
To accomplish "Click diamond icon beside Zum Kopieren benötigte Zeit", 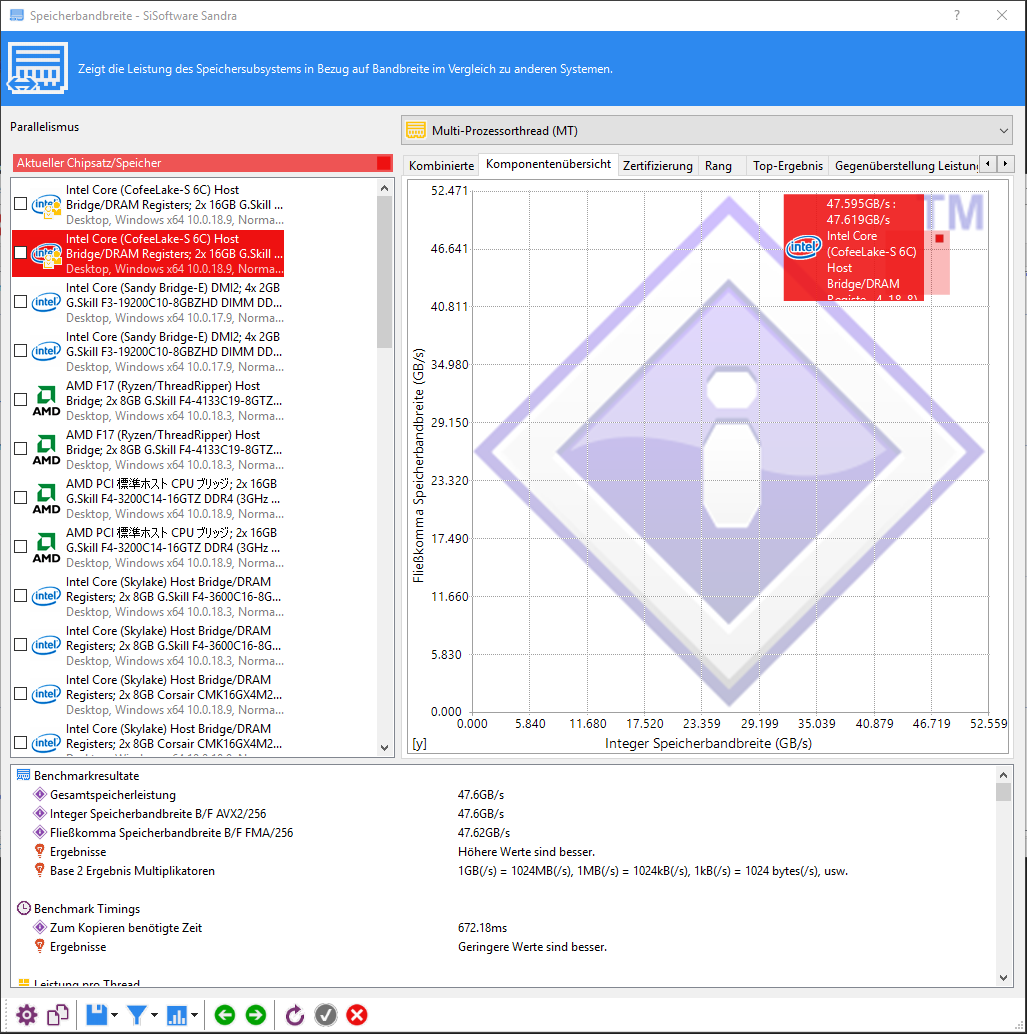I will [40, 927].
